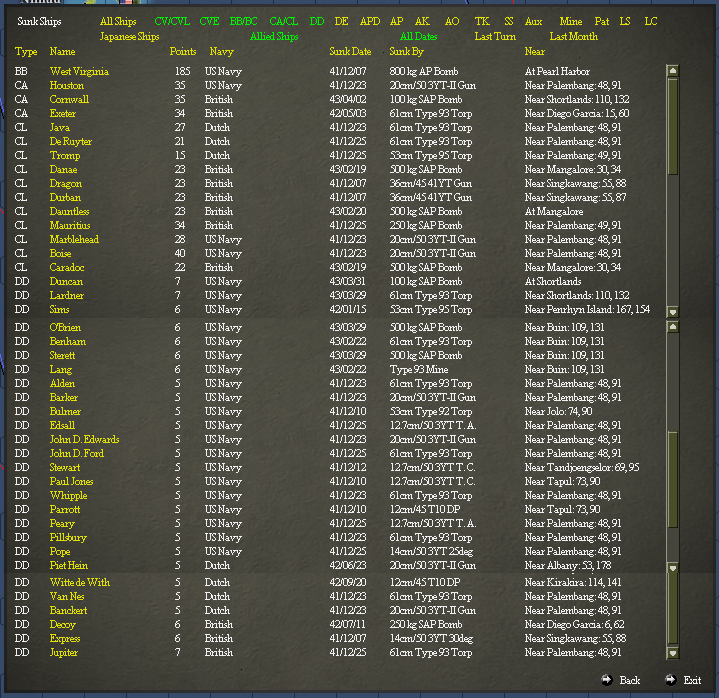Toggle the LC ship type filter

(x=651, y=22)
